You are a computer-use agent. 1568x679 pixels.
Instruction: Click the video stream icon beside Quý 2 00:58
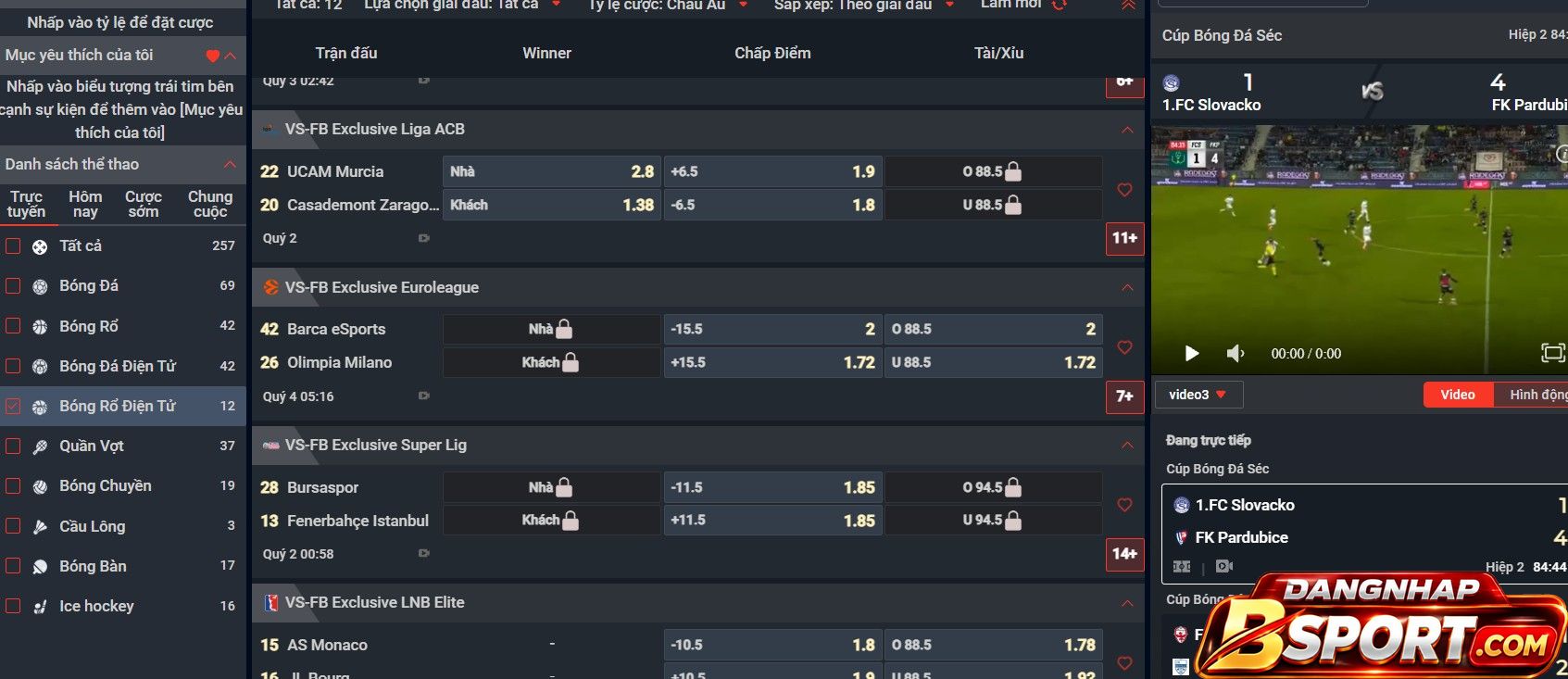[x=424, y=553]
